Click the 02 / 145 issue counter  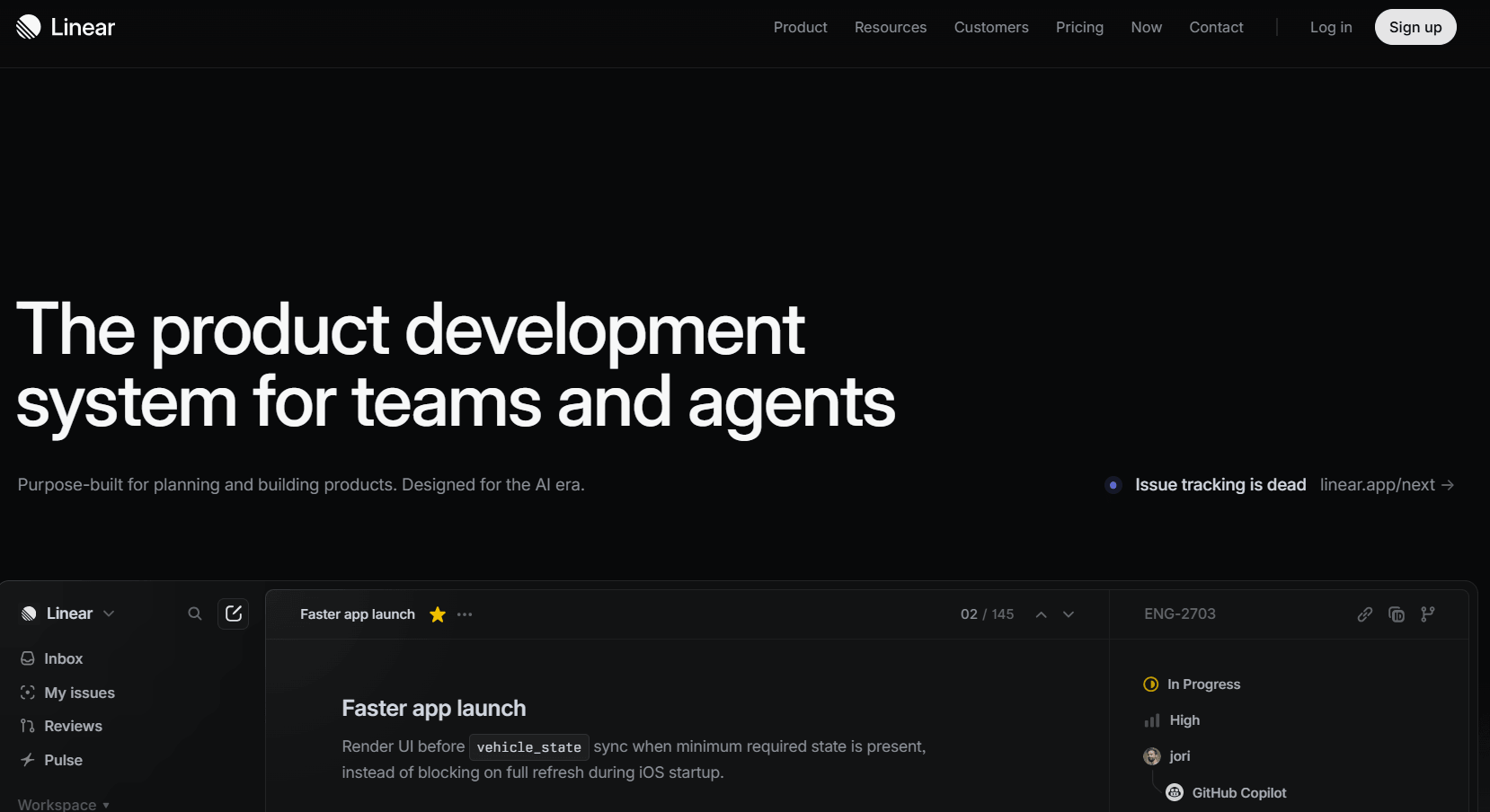click(987, 614)
